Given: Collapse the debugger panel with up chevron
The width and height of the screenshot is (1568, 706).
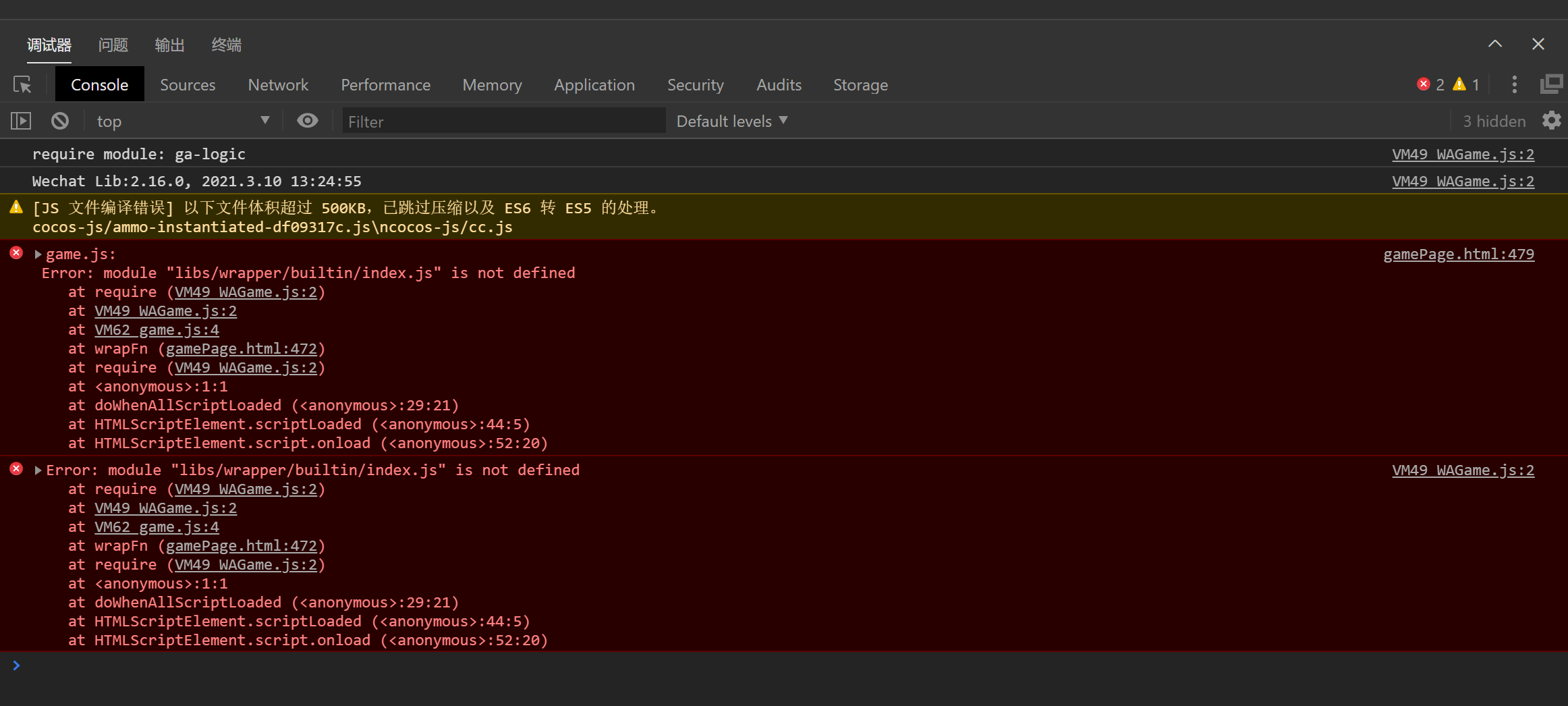Looking at the screenshot, I should pyautogui.click(x=1494, y=45).
